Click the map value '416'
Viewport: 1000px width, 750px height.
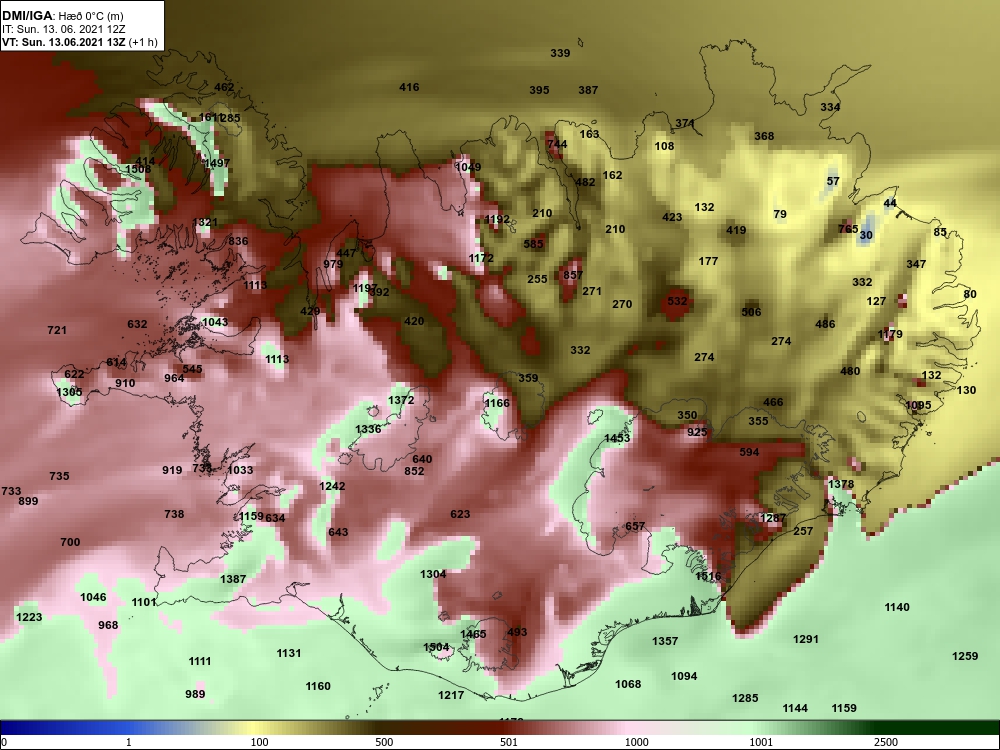click(x=409, y=87)
